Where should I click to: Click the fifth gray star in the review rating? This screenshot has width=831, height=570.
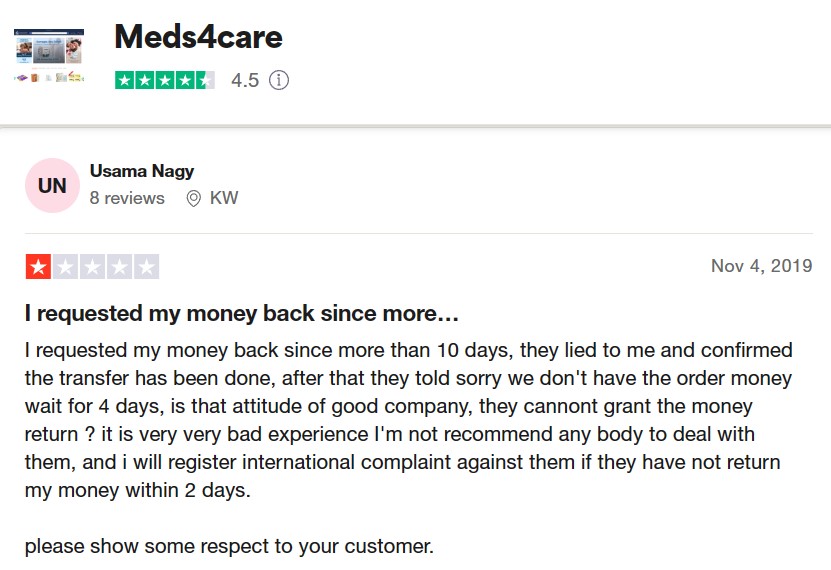pos(147,266)
